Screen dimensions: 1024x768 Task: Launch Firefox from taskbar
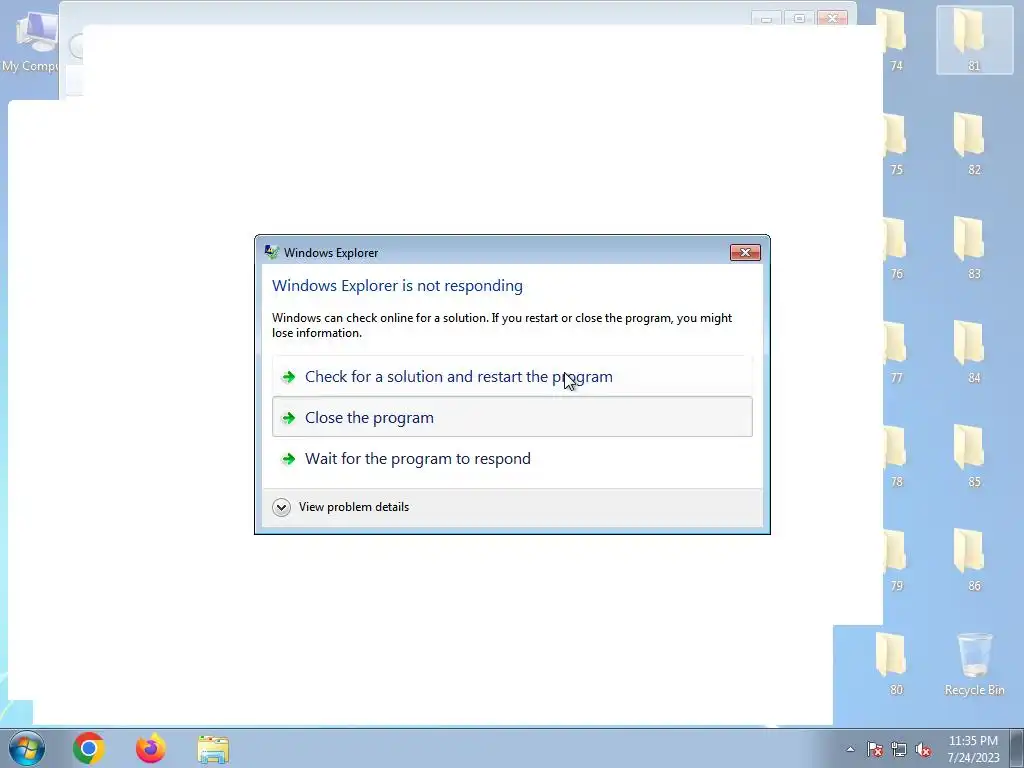click(x=151, y=748)
